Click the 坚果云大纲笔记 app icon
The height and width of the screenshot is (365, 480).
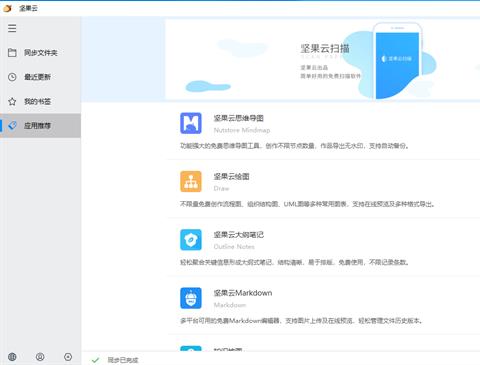(x=191, y=240)
